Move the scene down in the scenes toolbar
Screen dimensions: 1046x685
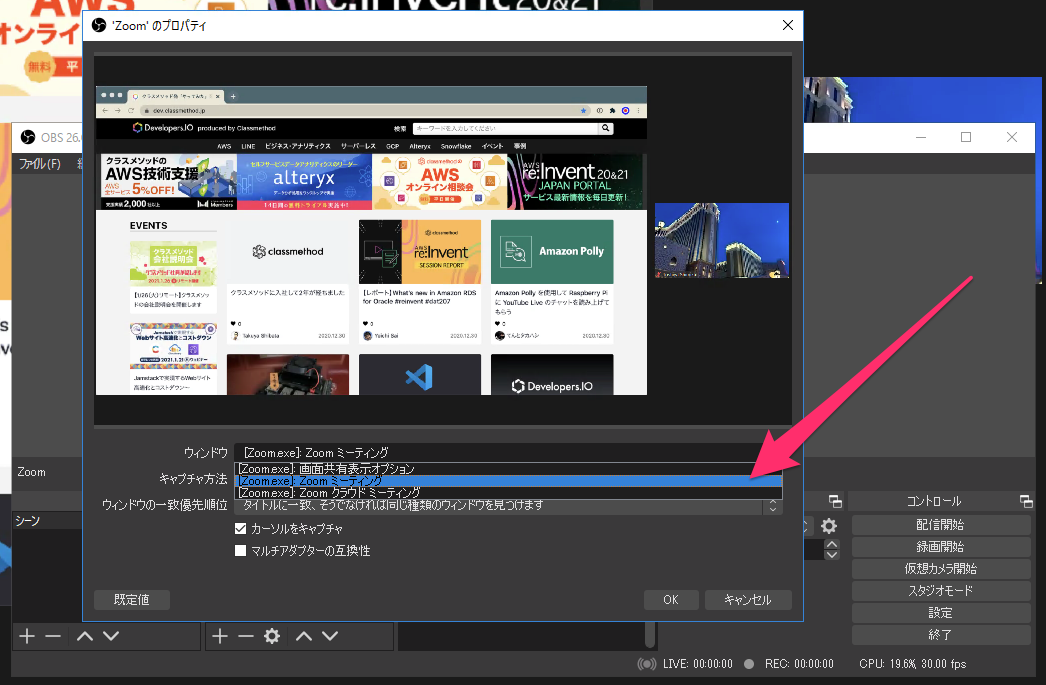pos(111,636)
